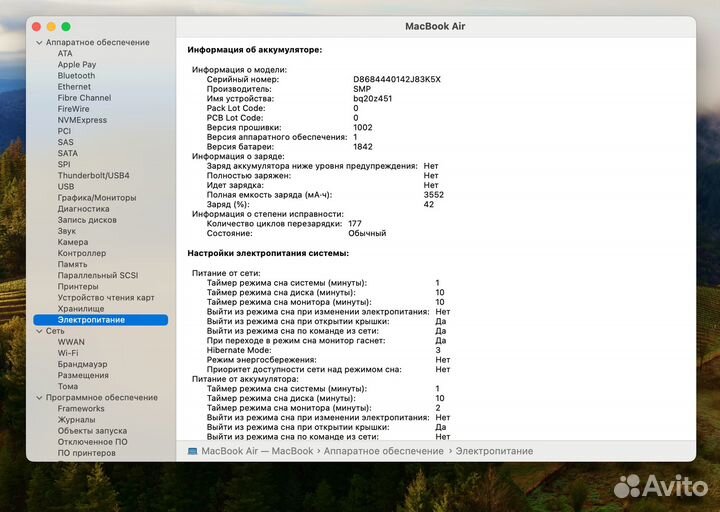The width and height of the screenshot is (720, 512).
Task: Click the MacBook laptop icon in path bar
Action: point(193,451)
